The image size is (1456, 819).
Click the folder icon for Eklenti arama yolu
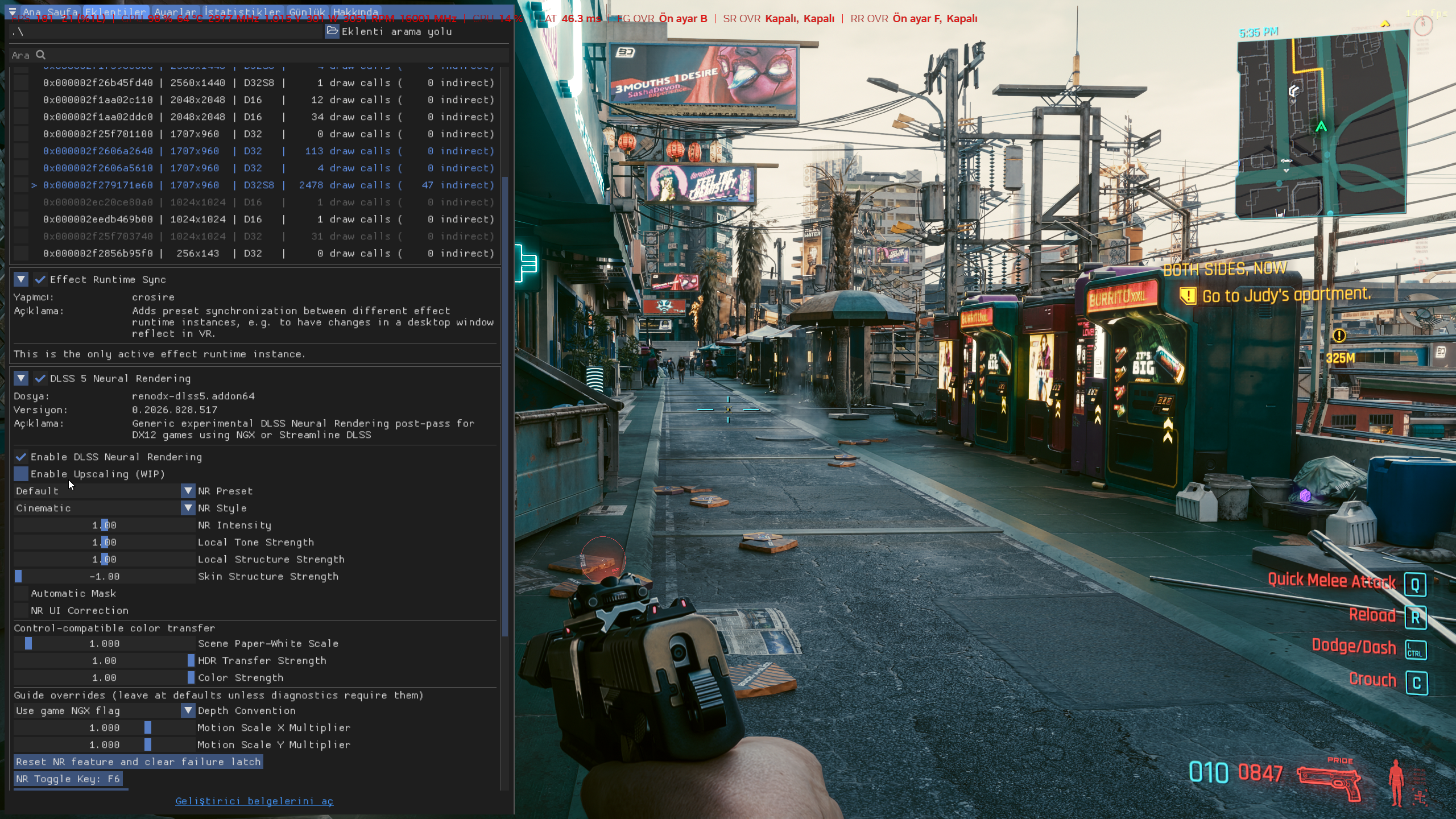coord(332,31)
